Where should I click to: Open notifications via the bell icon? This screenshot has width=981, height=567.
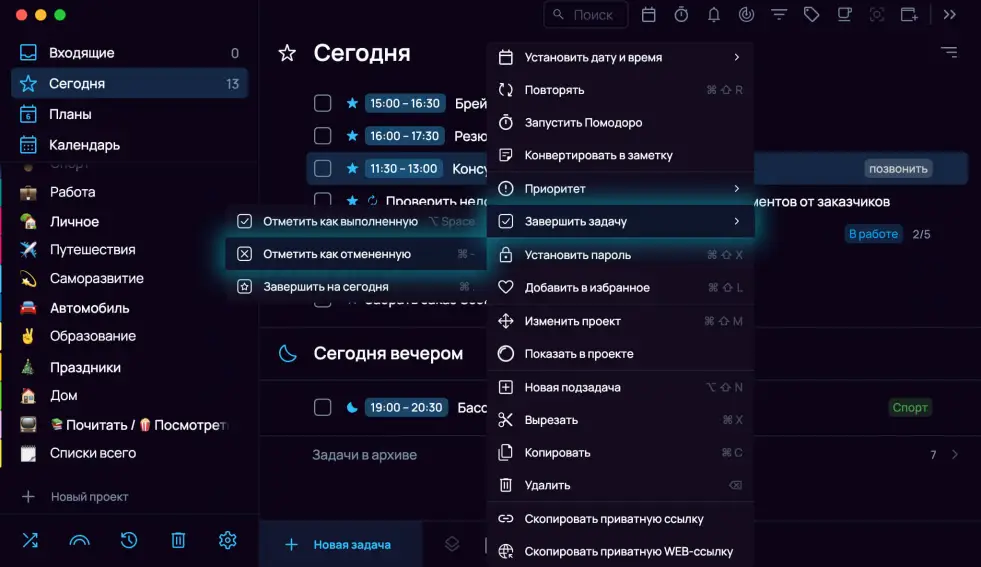[714, 15]
